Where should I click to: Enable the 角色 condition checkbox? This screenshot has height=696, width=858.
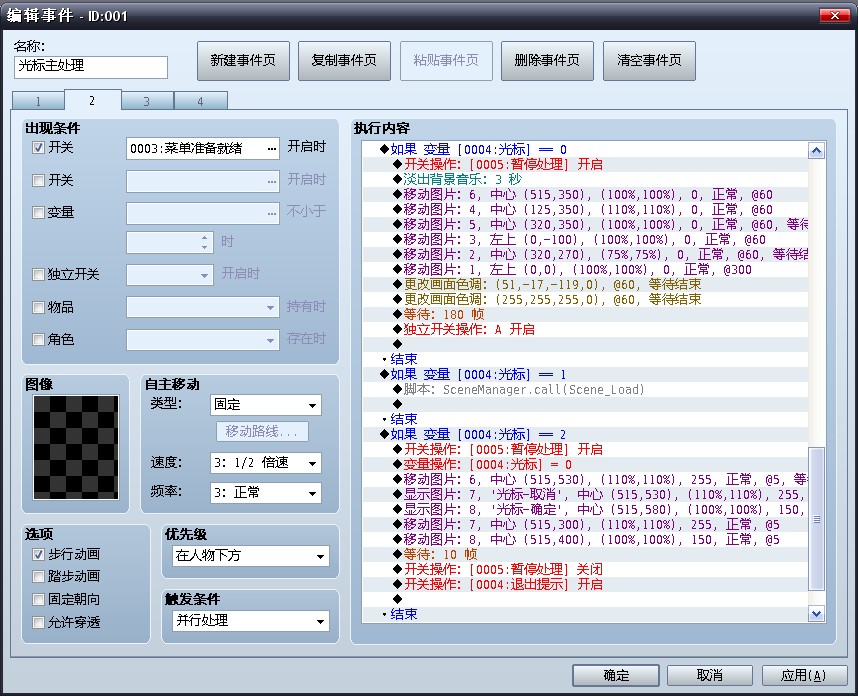(38, 340)
